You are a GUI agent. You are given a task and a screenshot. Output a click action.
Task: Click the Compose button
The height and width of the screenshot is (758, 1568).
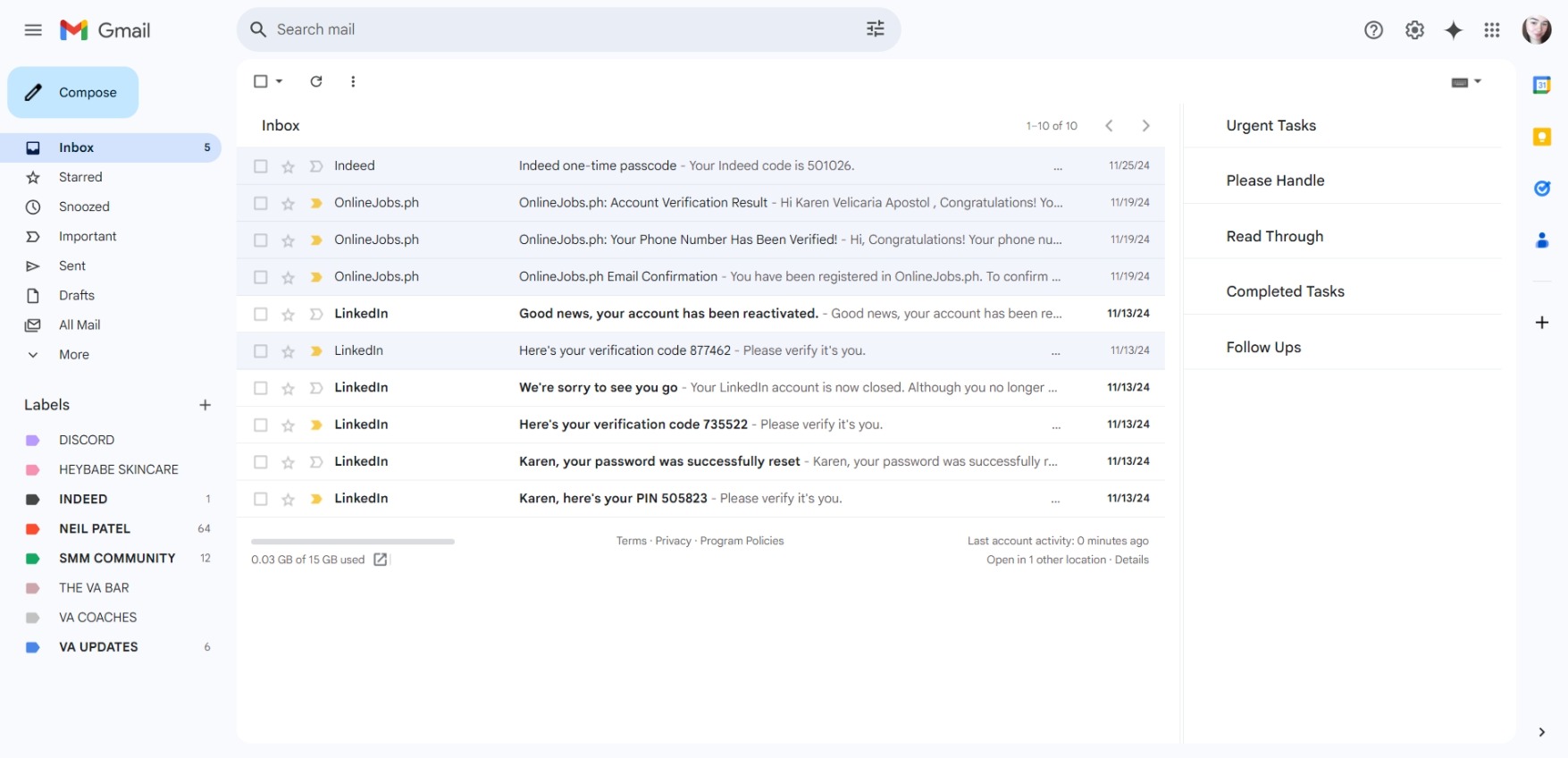tap(73, 92)
